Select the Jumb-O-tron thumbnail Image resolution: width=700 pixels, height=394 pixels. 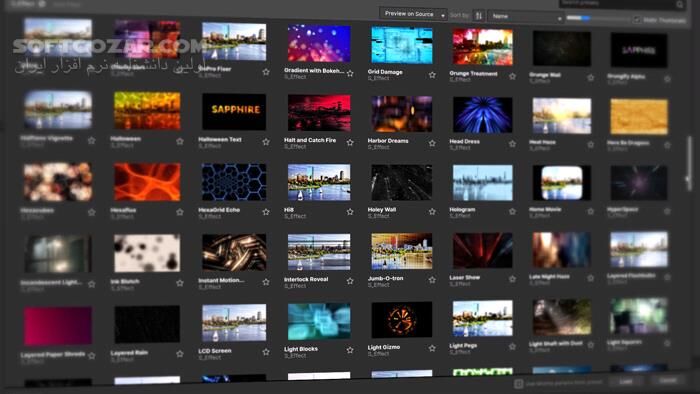pyautogui.click(x=402, y=251)
